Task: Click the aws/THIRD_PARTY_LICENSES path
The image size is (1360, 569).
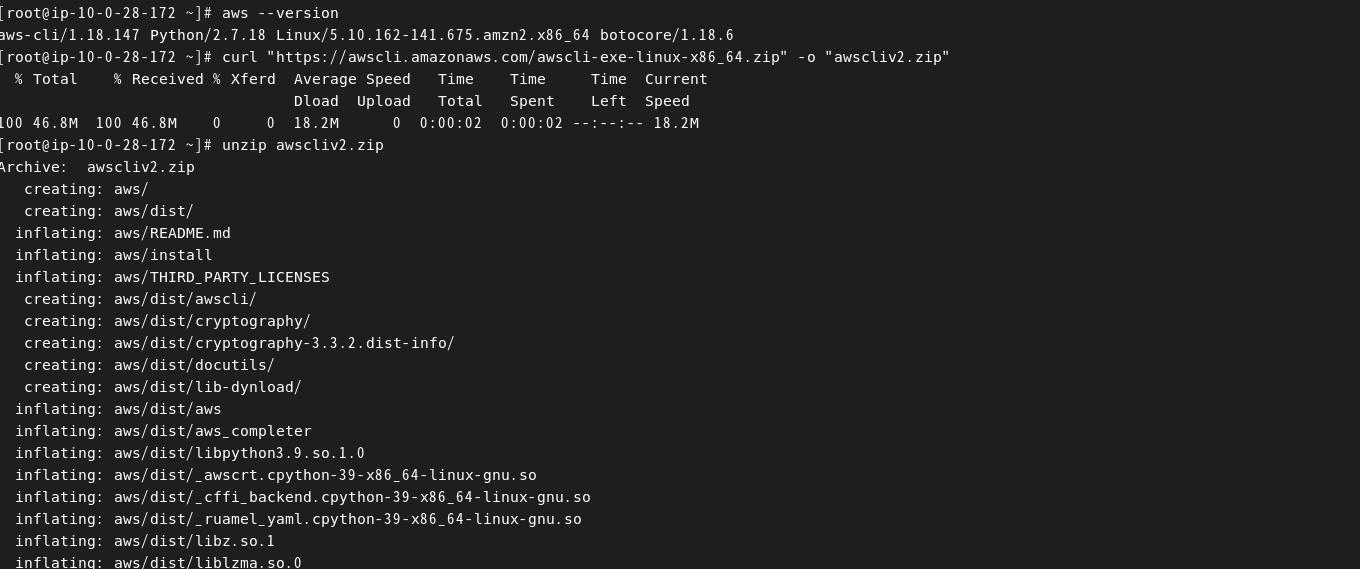Action: [x=222, y=277]
